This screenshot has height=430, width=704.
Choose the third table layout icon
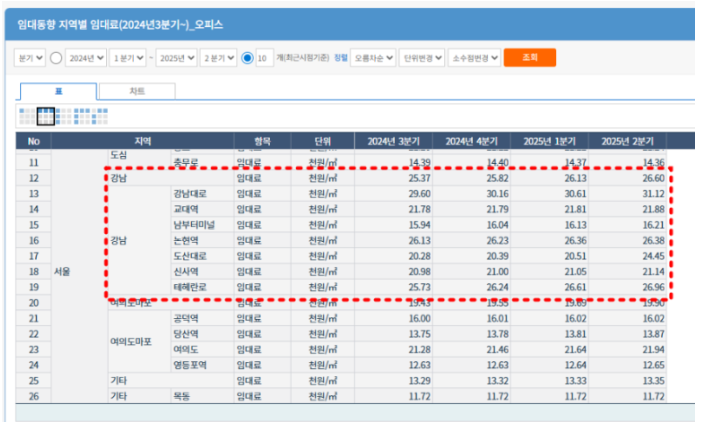[x=64, y=116]
